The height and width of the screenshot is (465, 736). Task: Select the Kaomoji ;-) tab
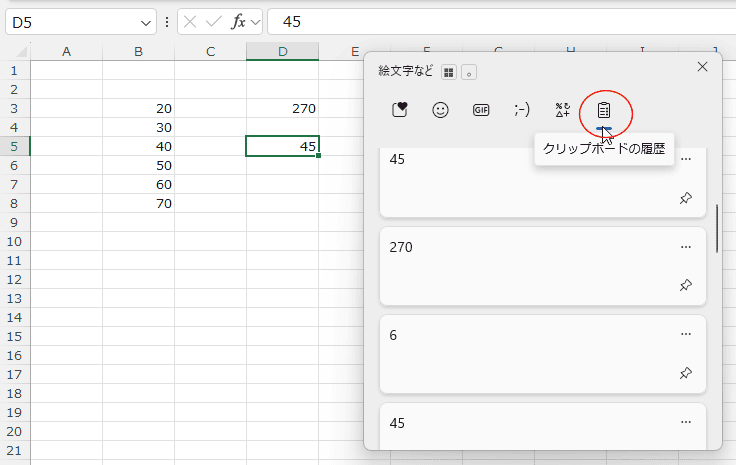point(522,110)
